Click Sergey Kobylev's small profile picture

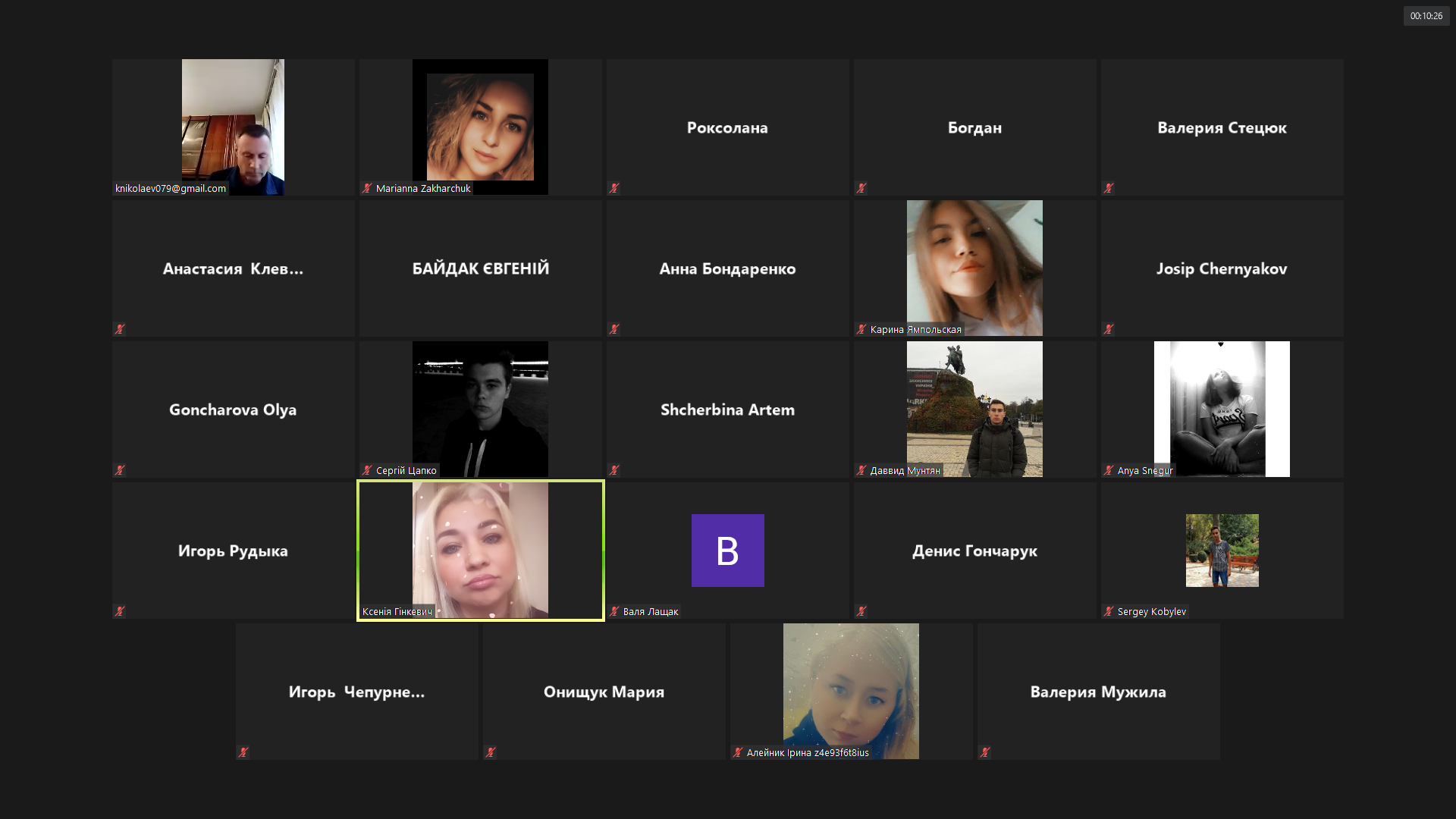(x=1222, y=551)
